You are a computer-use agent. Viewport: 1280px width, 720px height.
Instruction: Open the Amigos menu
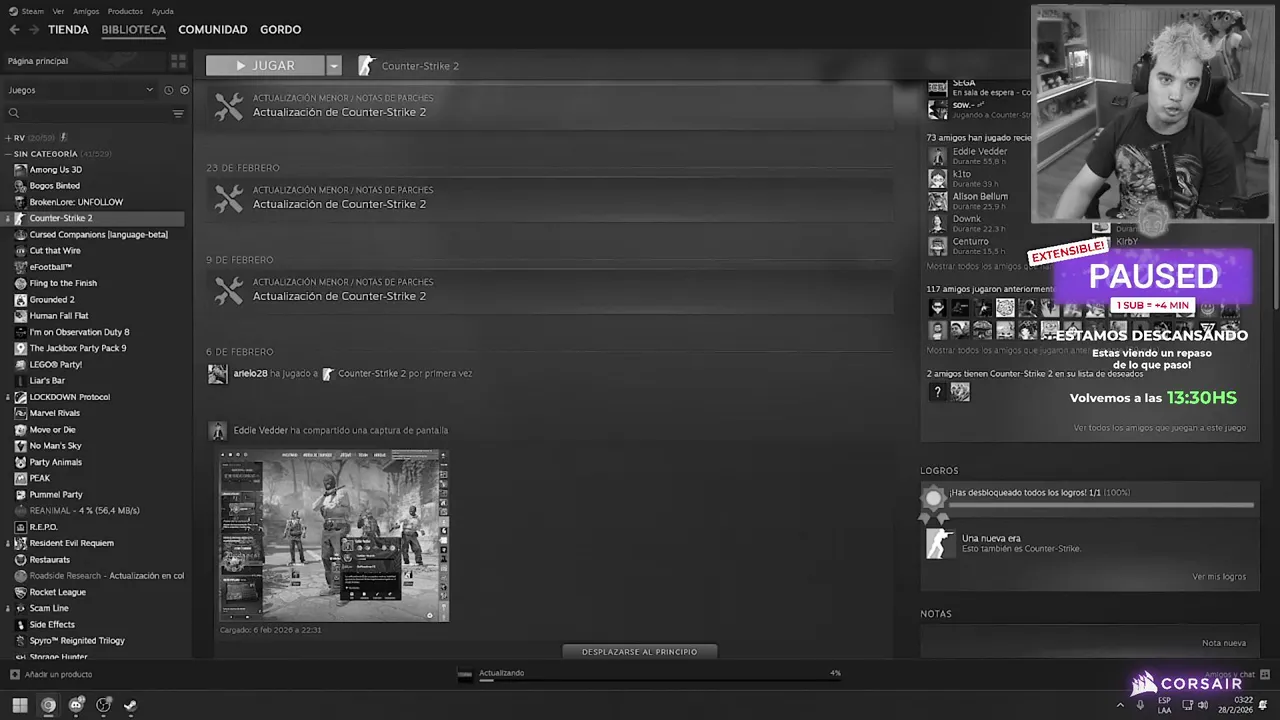pyautogui.click(x=86, y=11)
